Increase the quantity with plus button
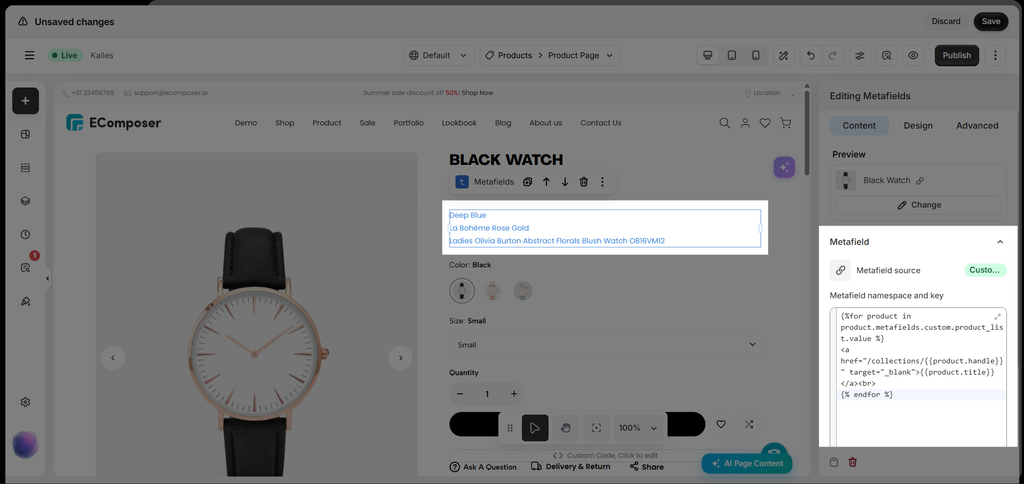 (513, 394)
